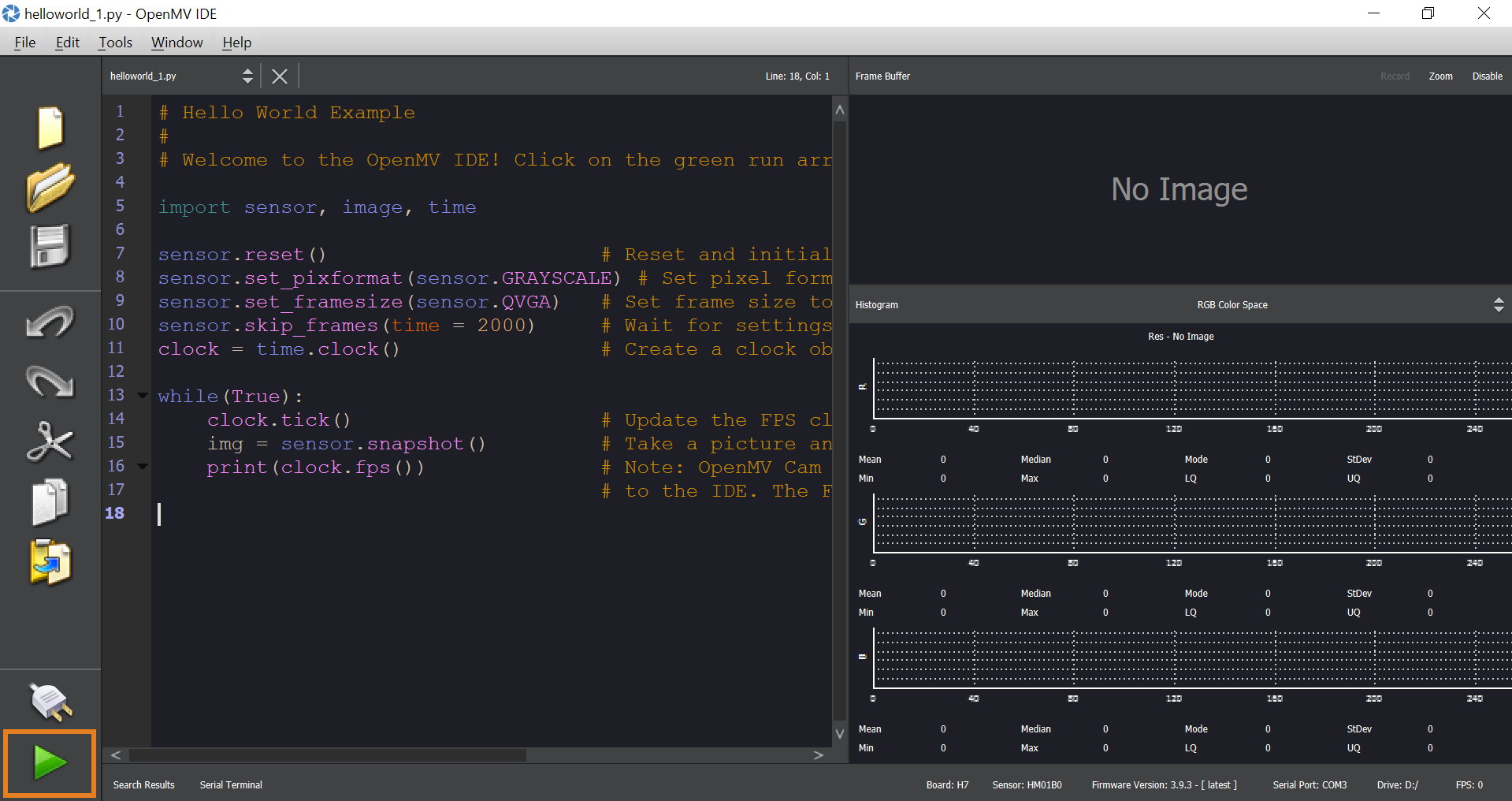Click the horizontal scrollbar left arrow

[116, 755]
